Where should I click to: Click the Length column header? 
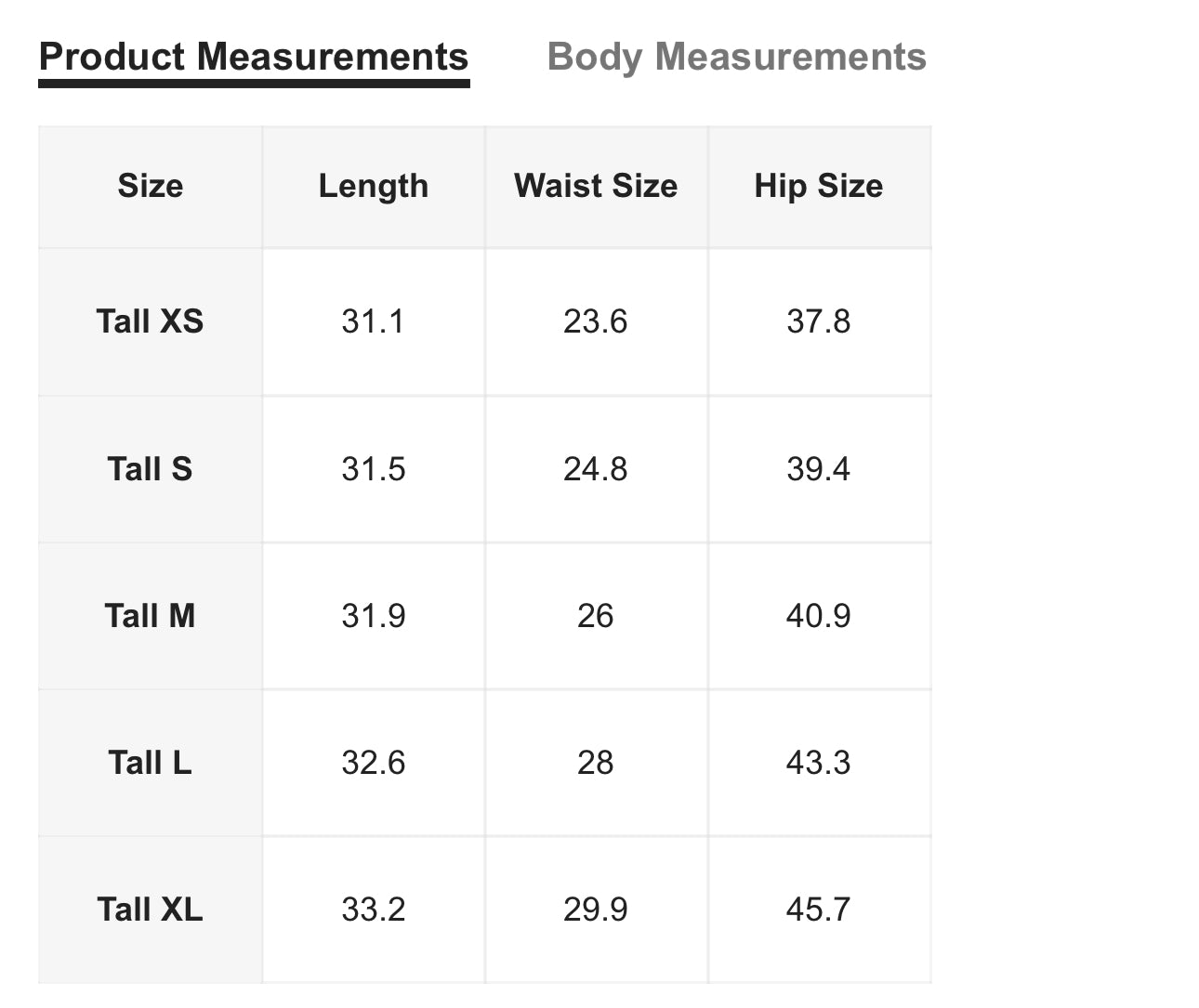point(374,186)
